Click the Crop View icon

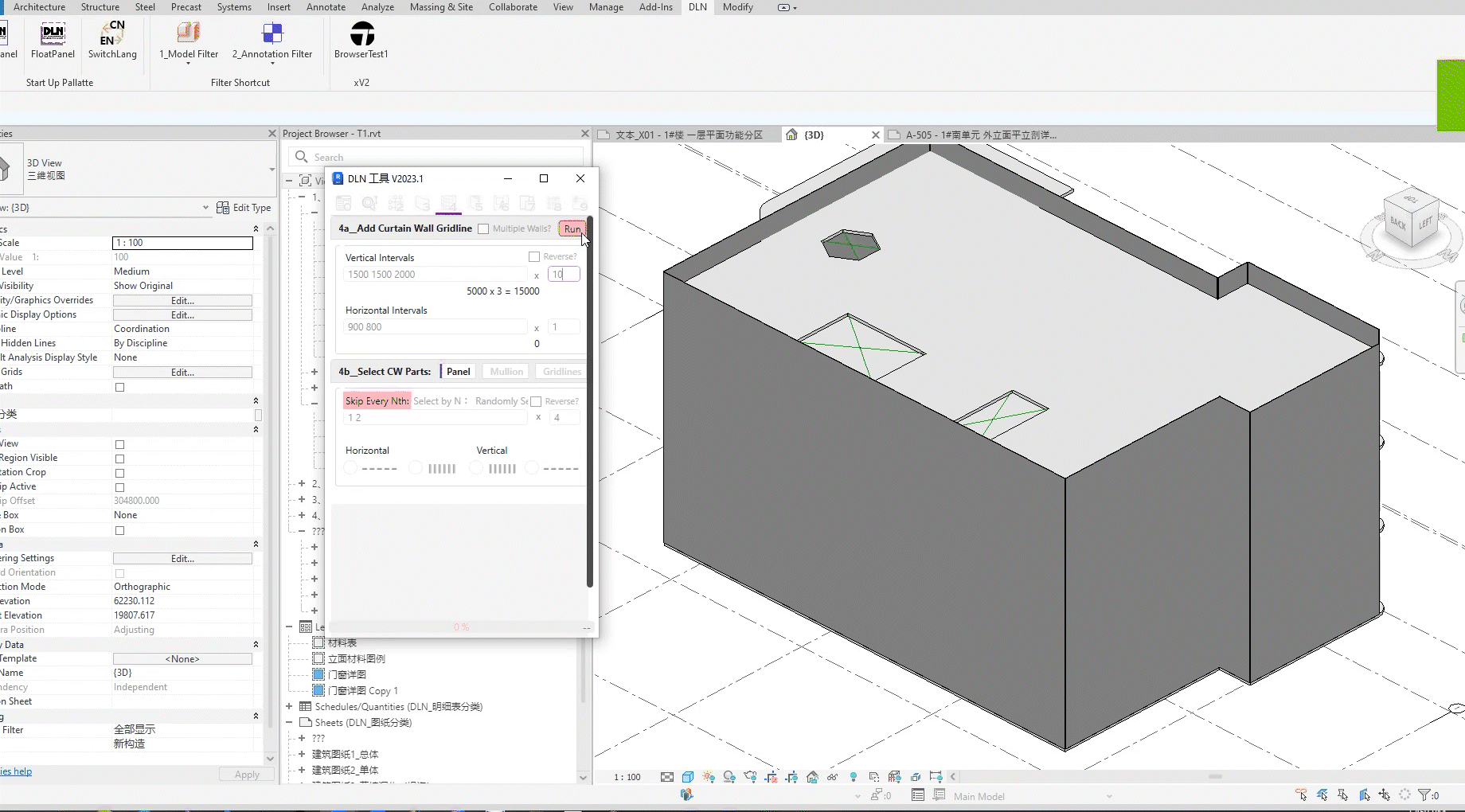click(x=771, y=777)
